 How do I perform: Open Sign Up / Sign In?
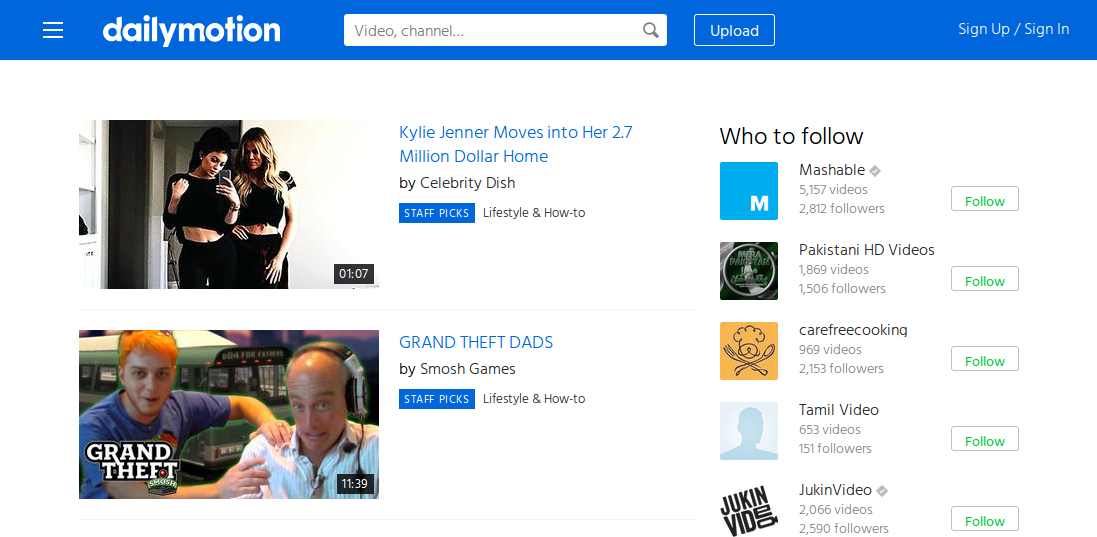pos(1013,29)
